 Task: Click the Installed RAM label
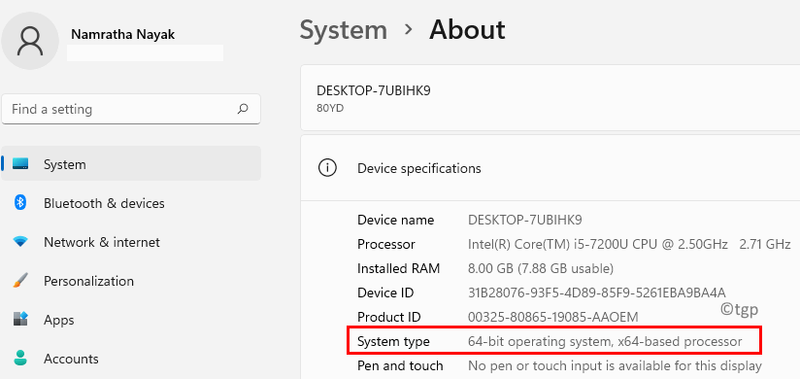pos(398,268)
